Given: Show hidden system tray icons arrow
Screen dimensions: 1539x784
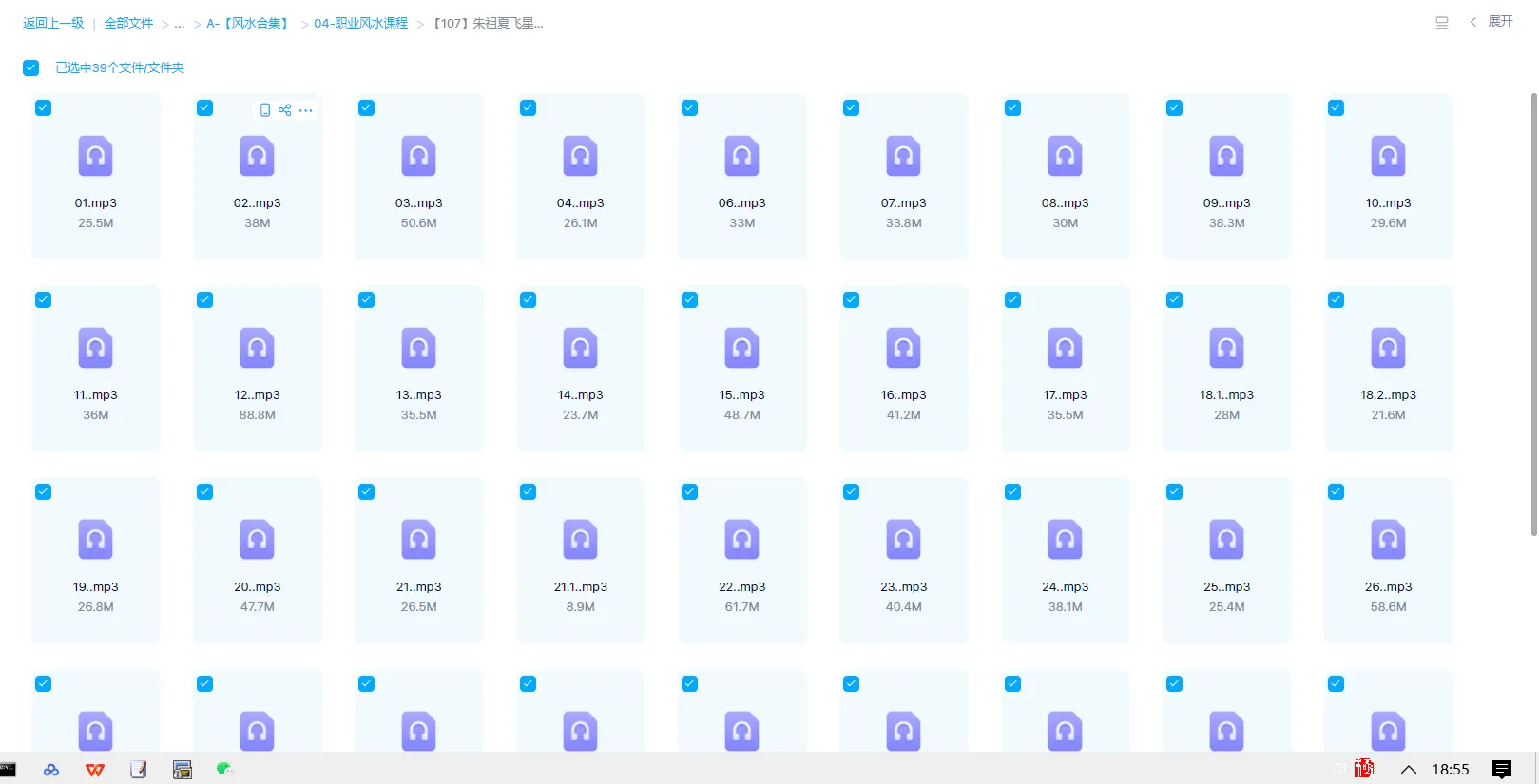Looking at the screenshot, I should point(1409,770).
